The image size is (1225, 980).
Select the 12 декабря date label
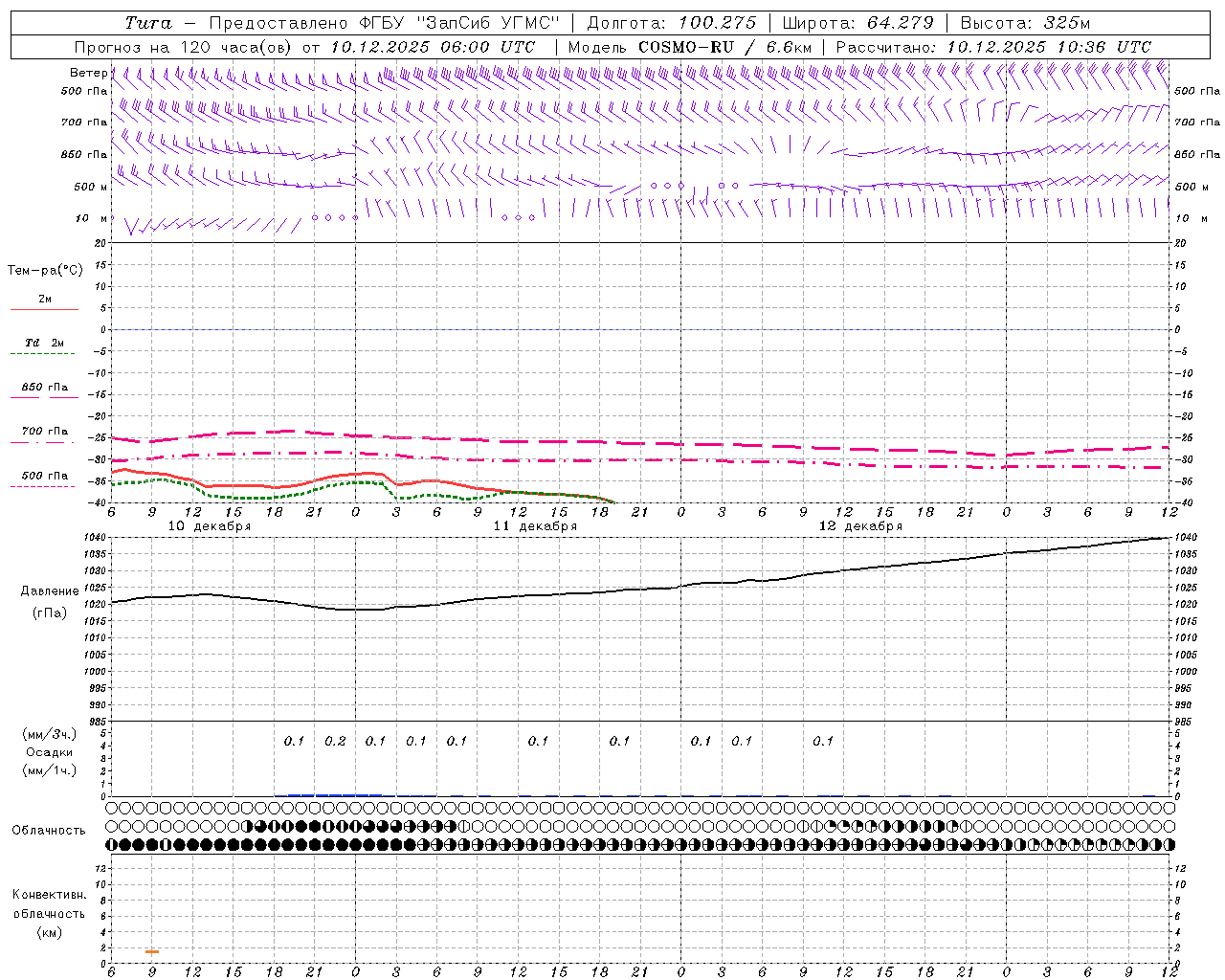click(860, 526)
